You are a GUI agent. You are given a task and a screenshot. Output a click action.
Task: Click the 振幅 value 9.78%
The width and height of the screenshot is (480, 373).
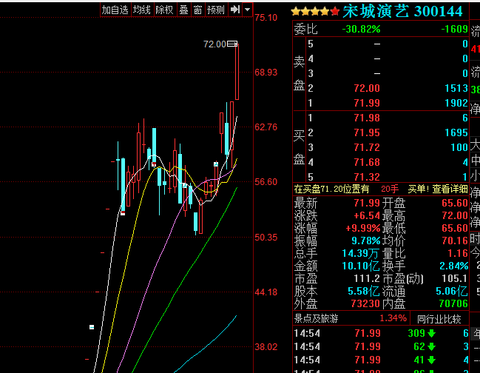[366, 241]
